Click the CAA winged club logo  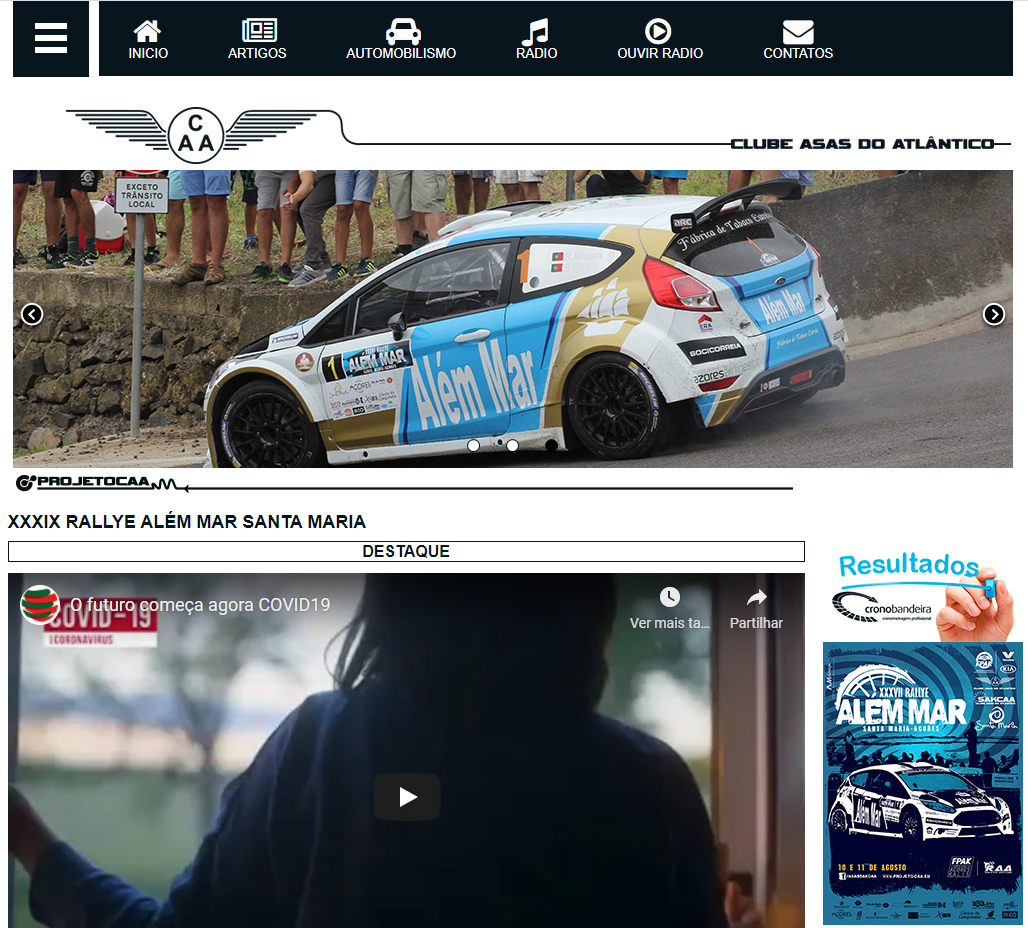click(195, 134)
